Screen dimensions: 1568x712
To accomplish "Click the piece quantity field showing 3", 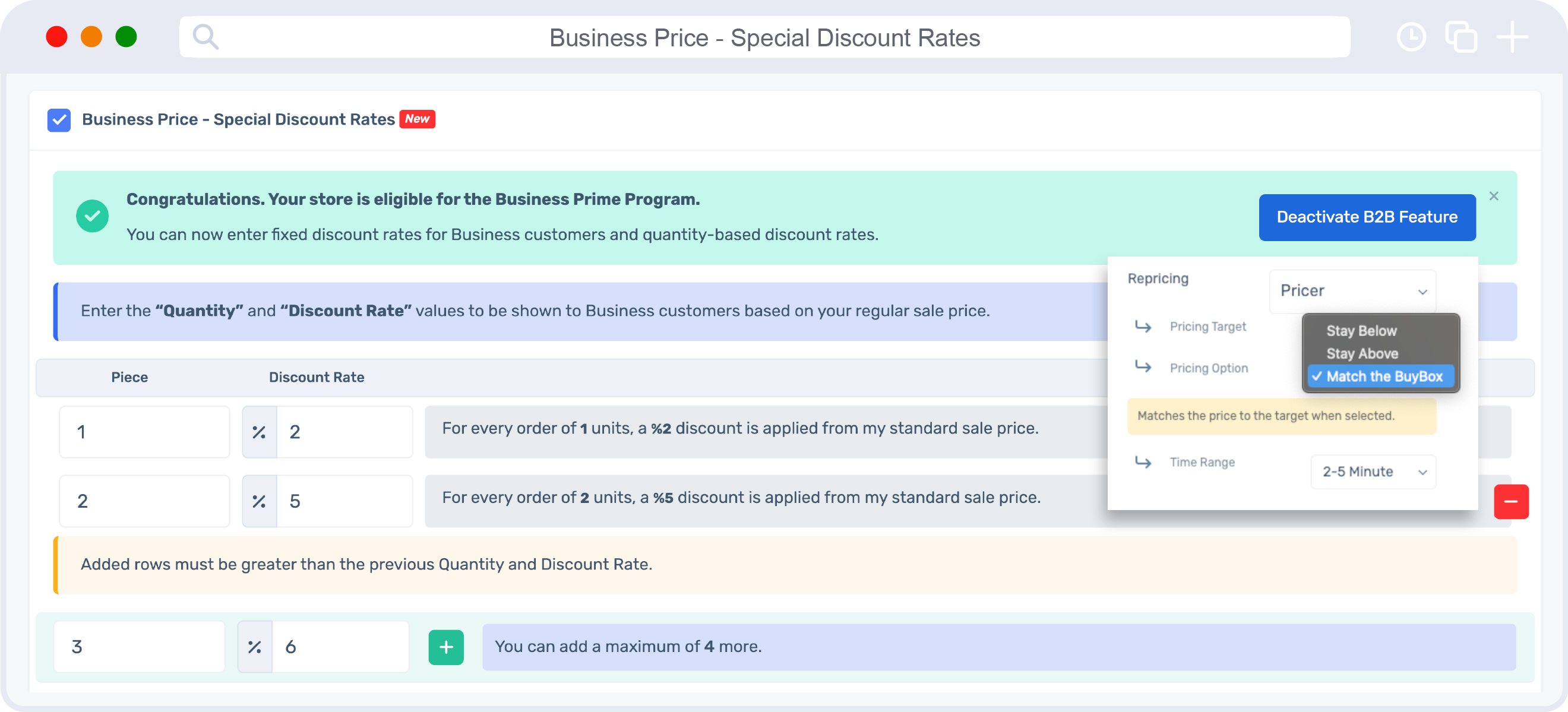I will coord(140,647).
